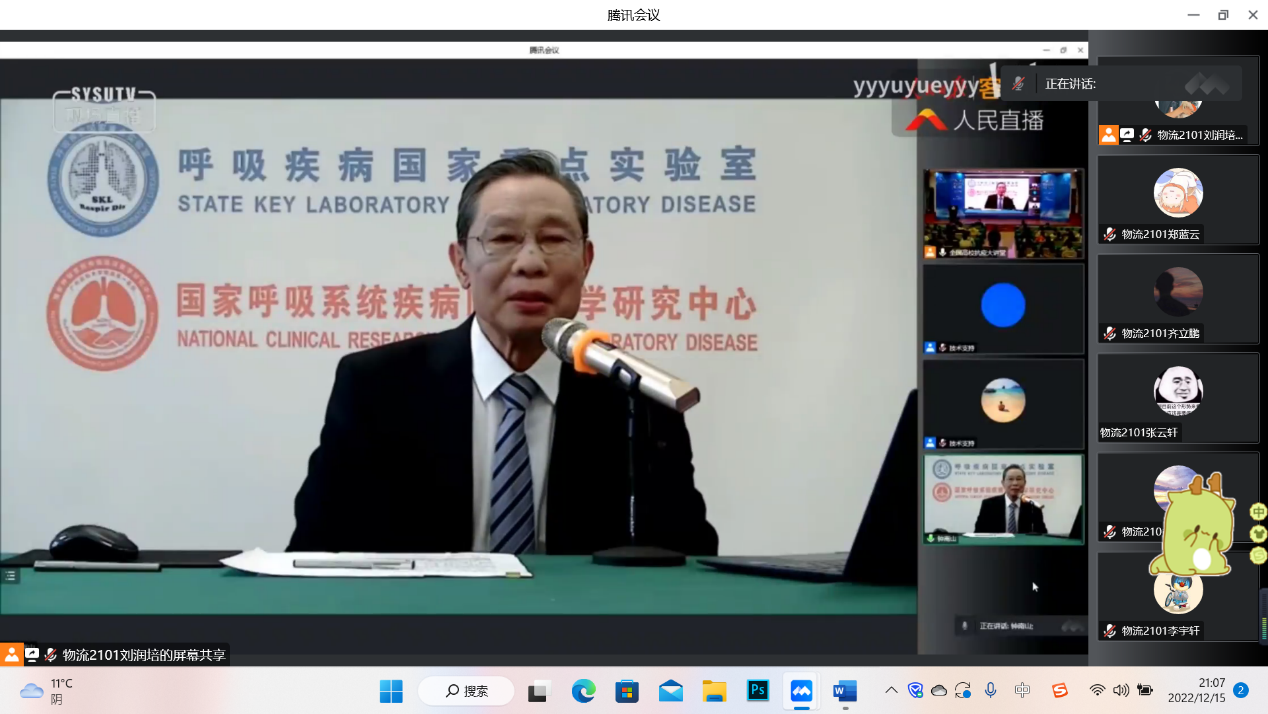The image size is (1268, 714).
Task: Open the Mail app in taskbar
Action: (x=671, y=691)
